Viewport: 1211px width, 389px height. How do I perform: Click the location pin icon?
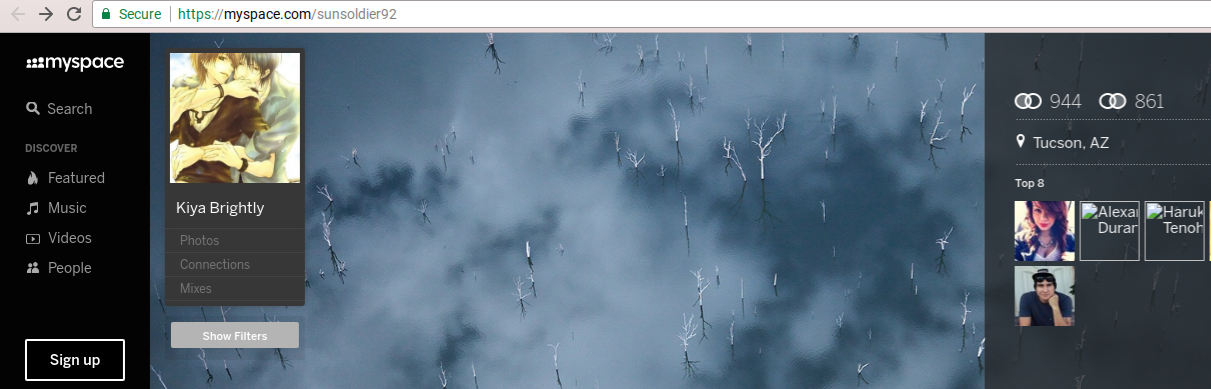click(1021, 142)
